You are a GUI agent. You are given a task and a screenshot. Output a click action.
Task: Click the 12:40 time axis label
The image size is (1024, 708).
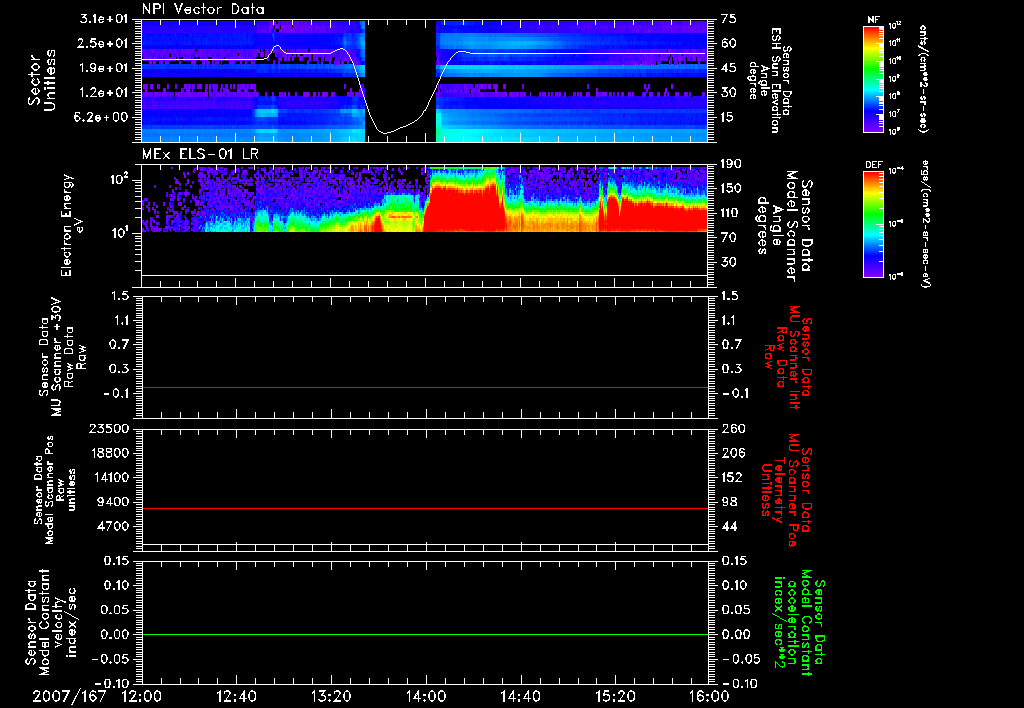236,696
